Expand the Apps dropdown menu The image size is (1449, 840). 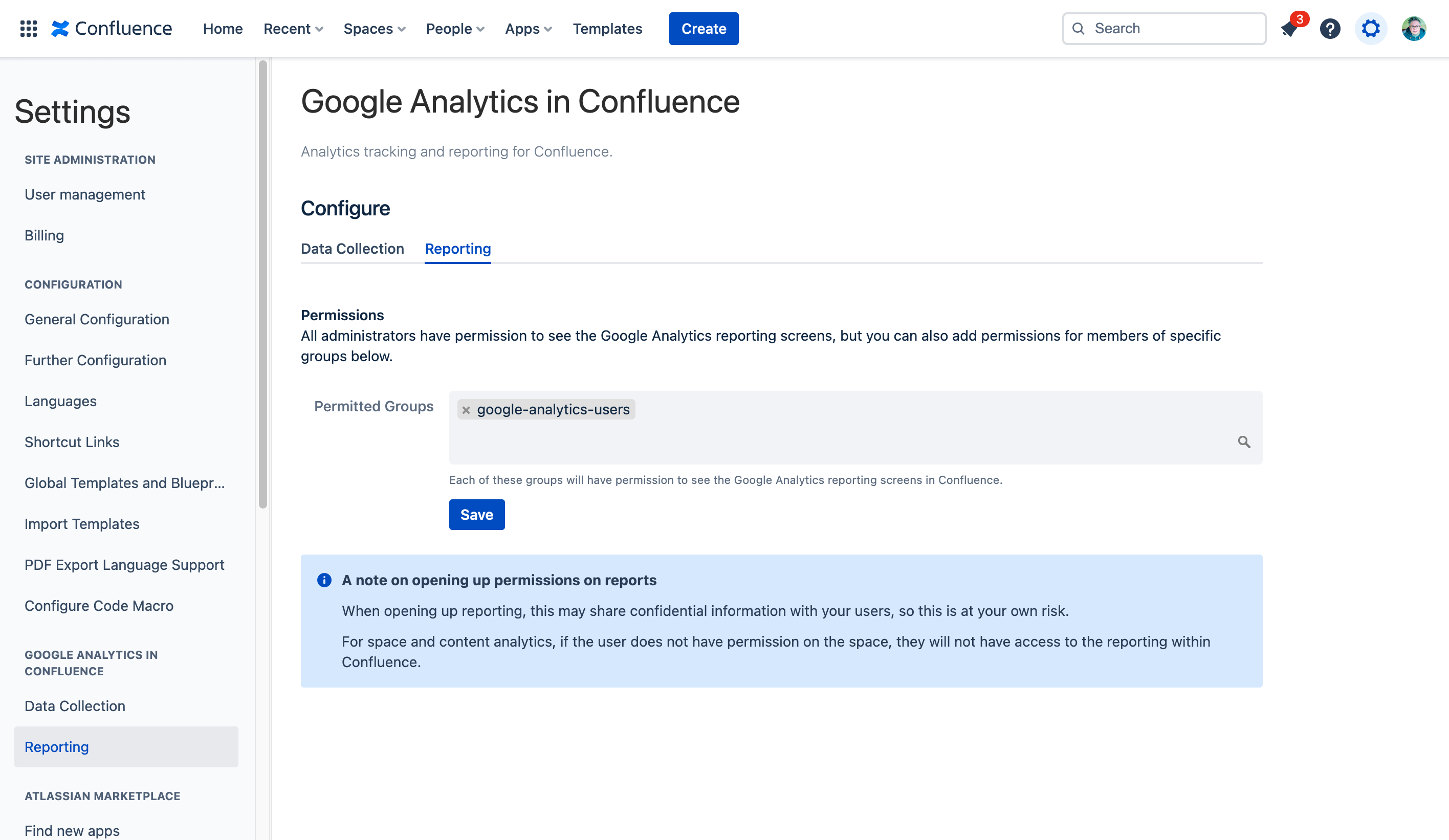tap(528, 29)
